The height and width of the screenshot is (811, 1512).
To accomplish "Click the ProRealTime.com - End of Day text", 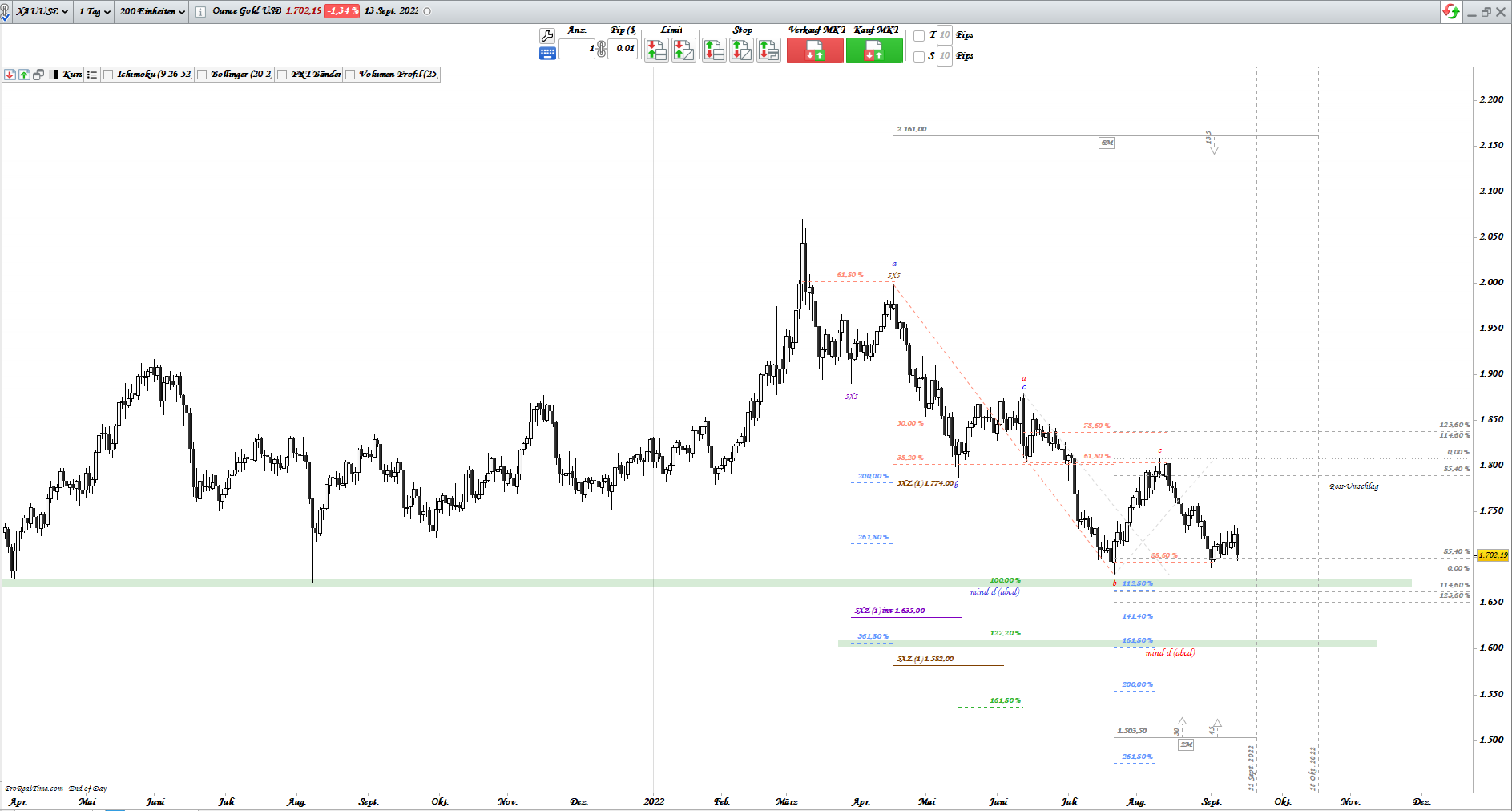I will click(56, 789).
